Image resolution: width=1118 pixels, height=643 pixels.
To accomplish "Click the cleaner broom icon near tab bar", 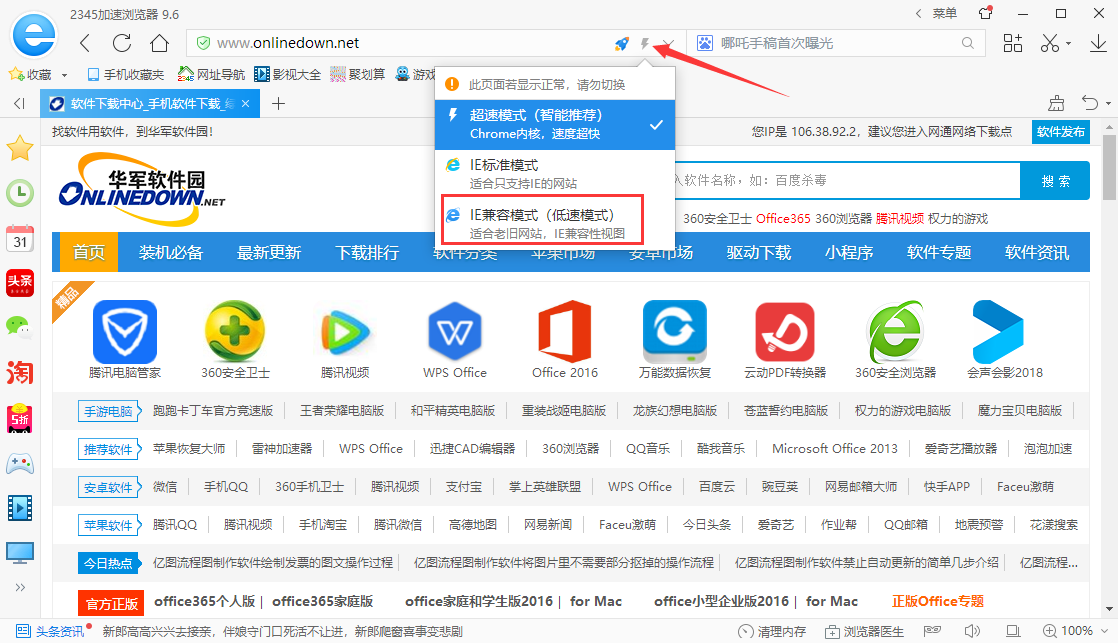I will 1056,103.
